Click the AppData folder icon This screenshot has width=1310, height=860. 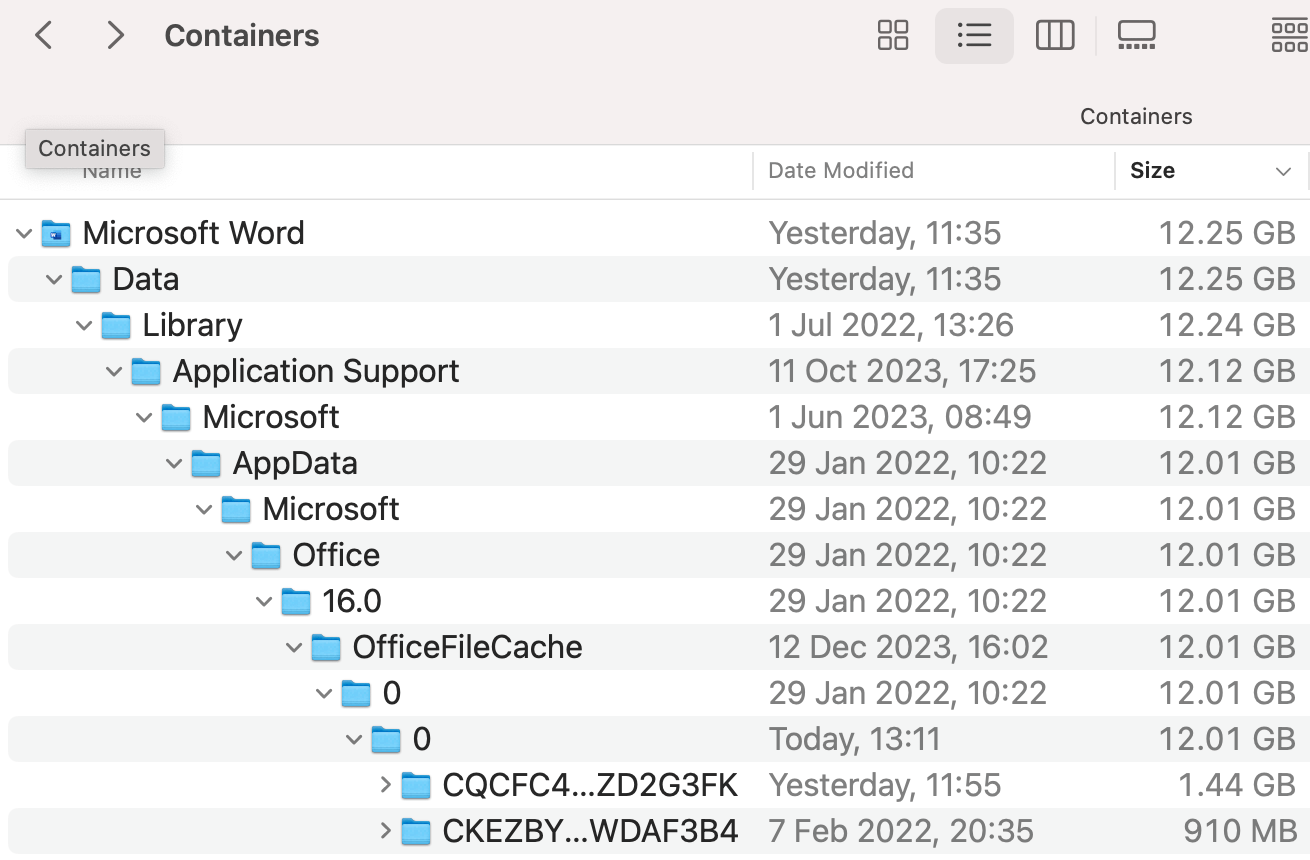pos(206,464)
